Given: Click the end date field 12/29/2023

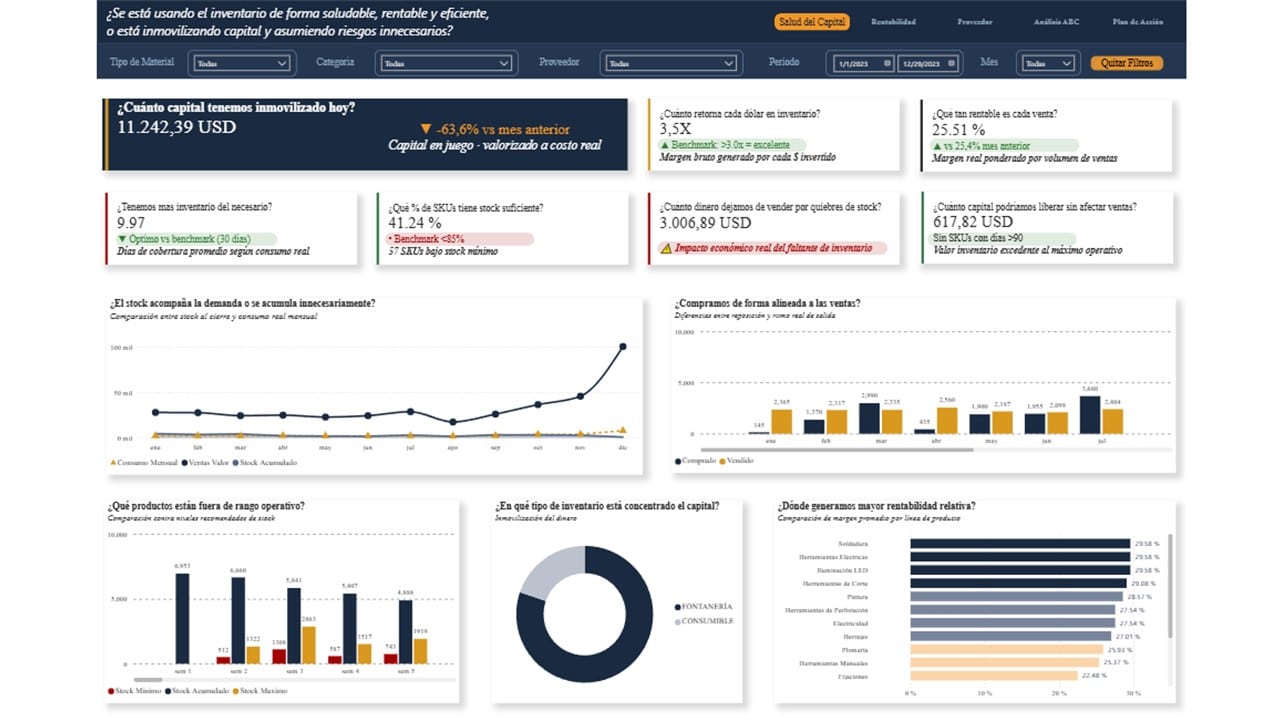Looking at the screenshot, I should point(929,63).
